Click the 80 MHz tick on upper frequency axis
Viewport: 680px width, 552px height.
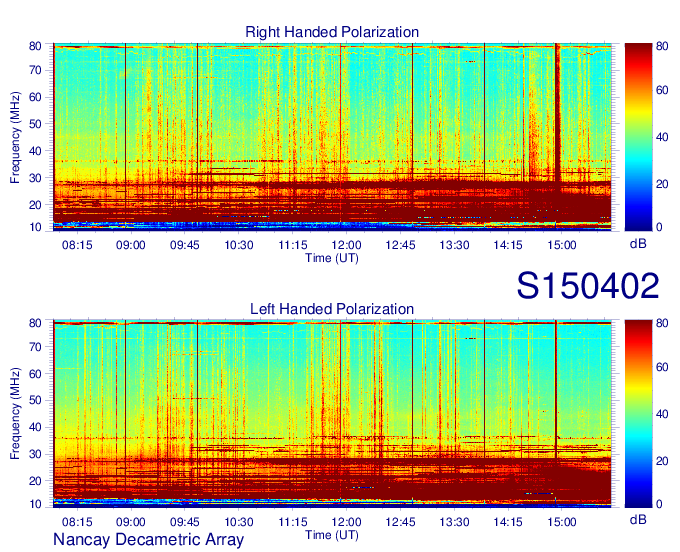click(35, 46)
